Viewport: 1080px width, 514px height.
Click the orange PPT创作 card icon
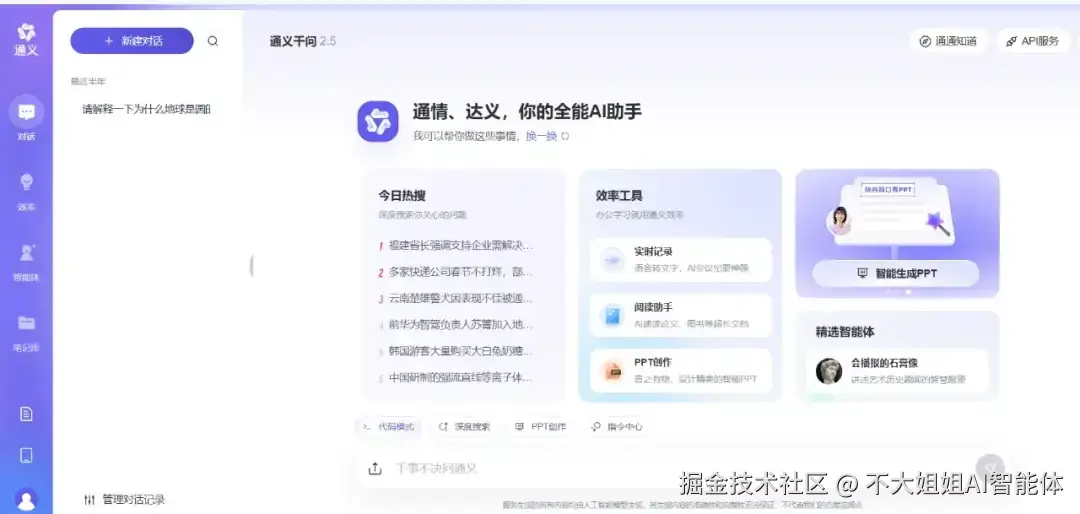point(612,371)
